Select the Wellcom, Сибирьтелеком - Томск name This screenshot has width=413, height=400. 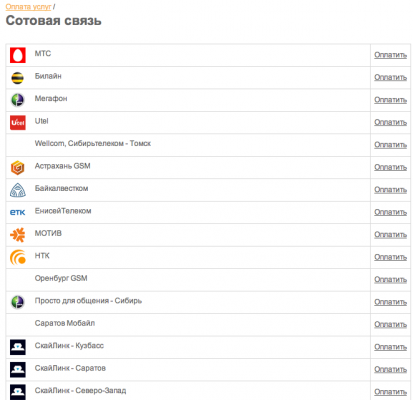click(93, 143)
